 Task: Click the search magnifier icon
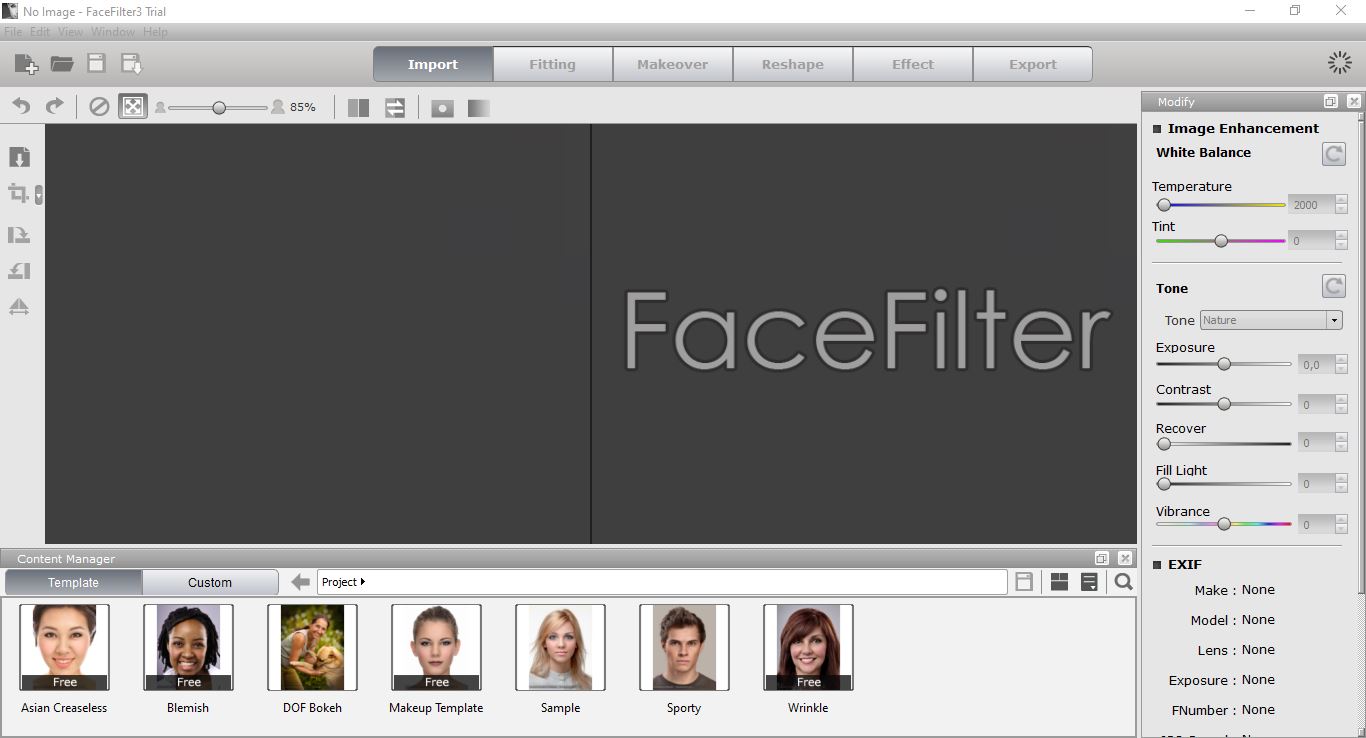pos(1124,582)
